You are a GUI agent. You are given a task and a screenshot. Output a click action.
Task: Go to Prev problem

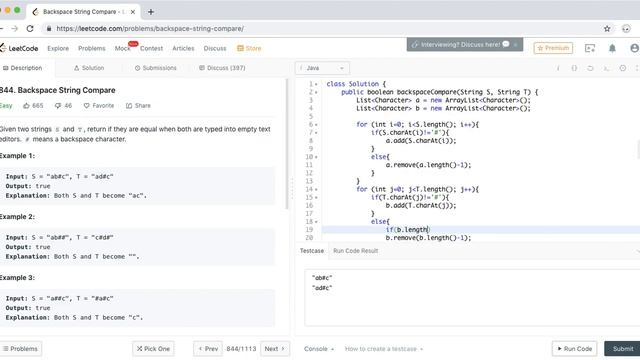[208, 349]
